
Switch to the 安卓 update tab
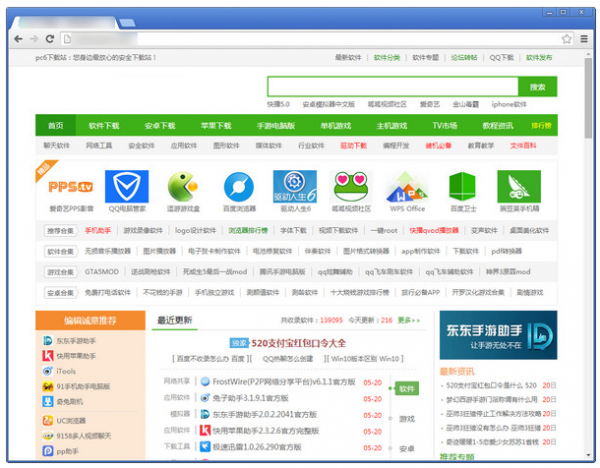(x=407, y=448)
